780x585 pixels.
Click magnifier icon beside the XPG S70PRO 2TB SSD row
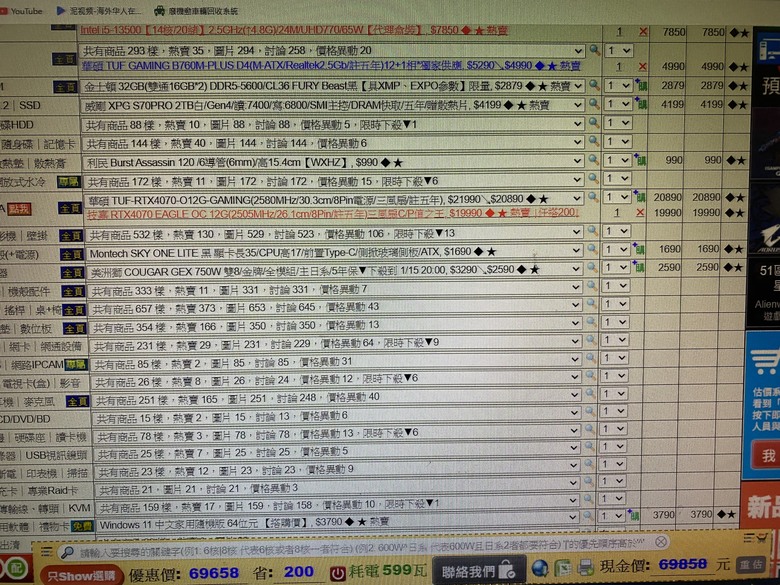594,104
